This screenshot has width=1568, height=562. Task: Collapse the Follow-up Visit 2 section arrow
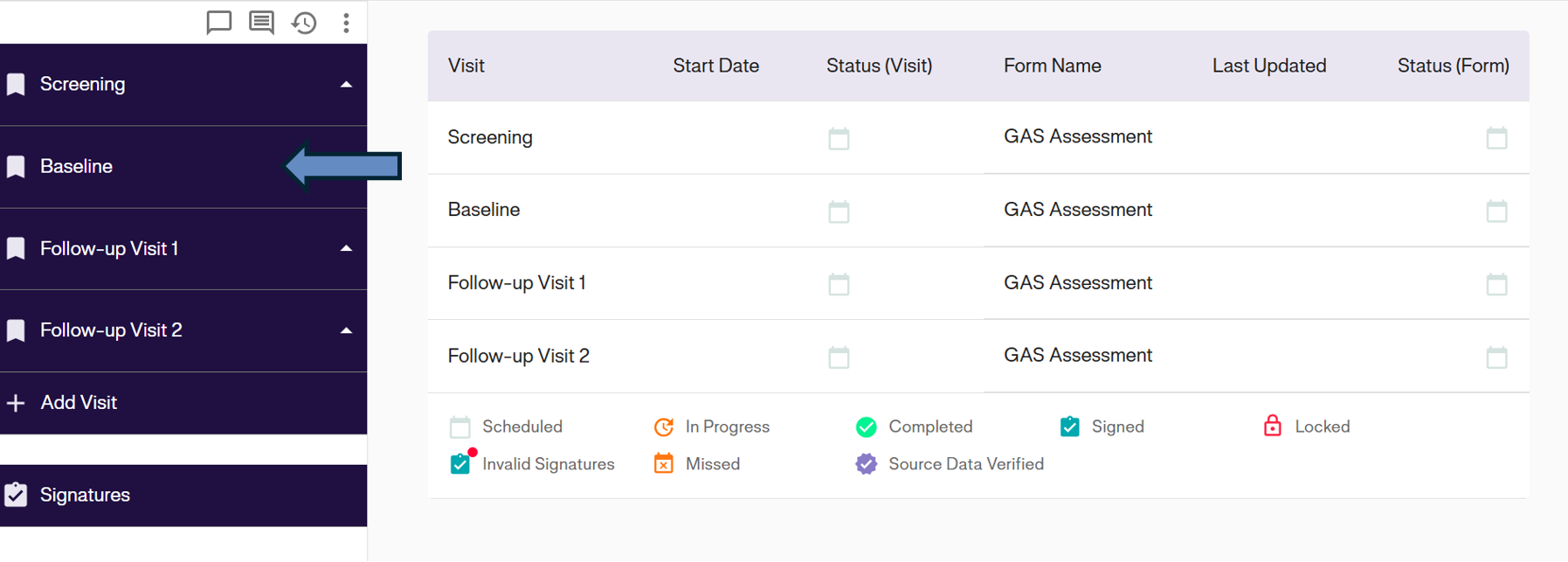pyautogui.click(x=346, y=330)
